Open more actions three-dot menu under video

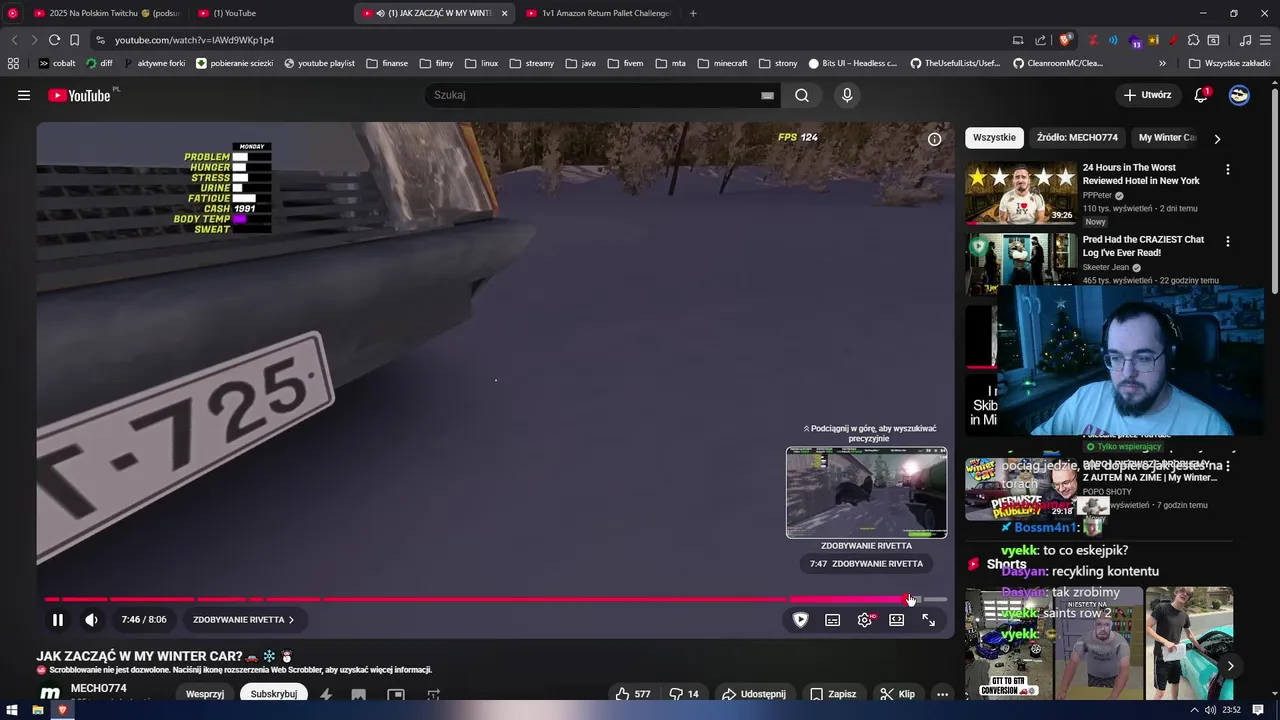[942, 694]
